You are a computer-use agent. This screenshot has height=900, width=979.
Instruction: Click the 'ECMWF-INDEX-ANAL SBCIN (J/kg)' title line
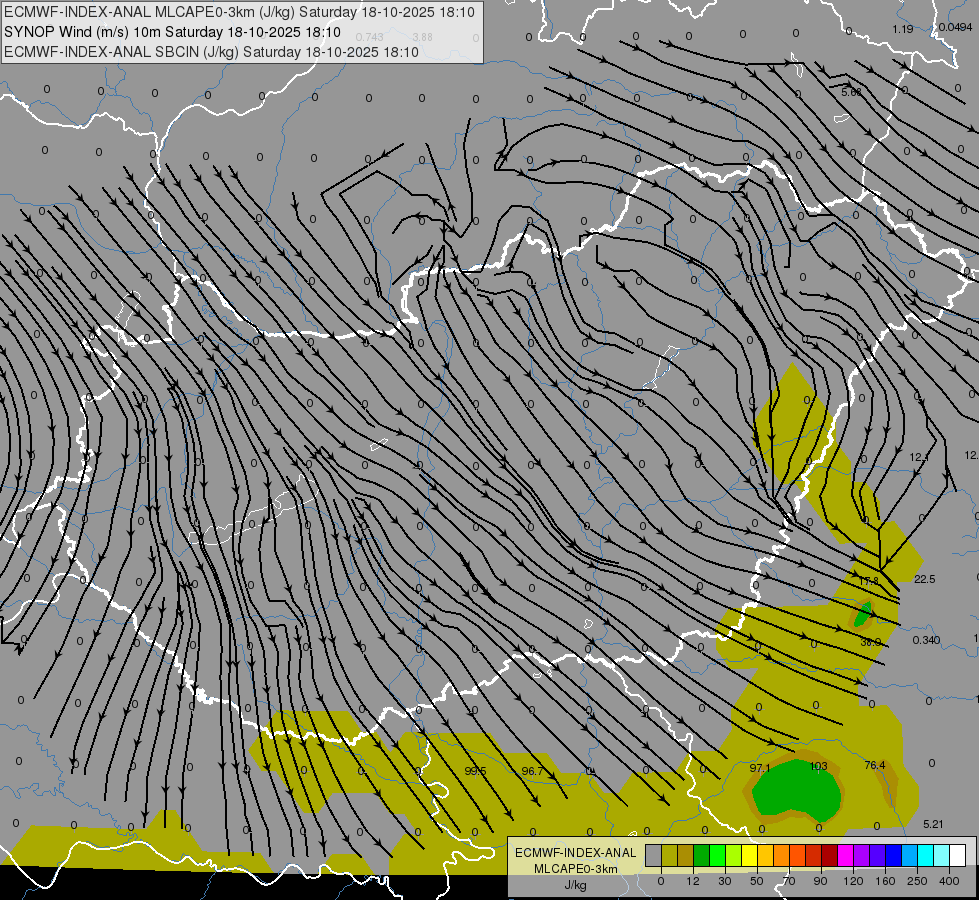(x=211, y=52)
